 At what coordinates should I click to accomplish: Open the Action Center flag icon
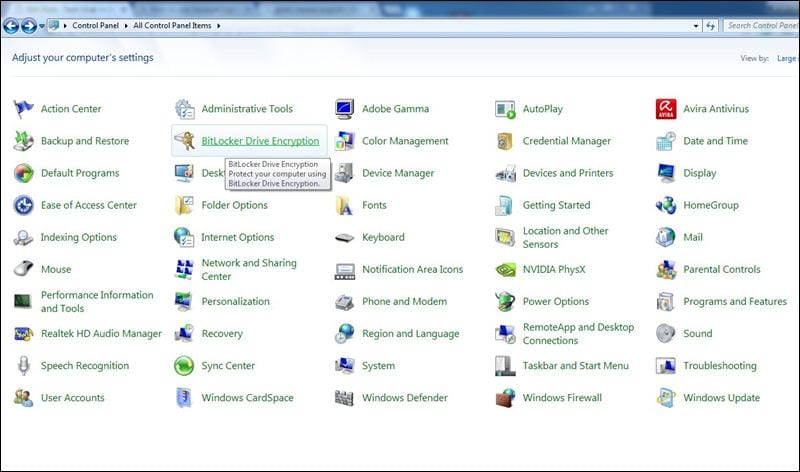23,109
